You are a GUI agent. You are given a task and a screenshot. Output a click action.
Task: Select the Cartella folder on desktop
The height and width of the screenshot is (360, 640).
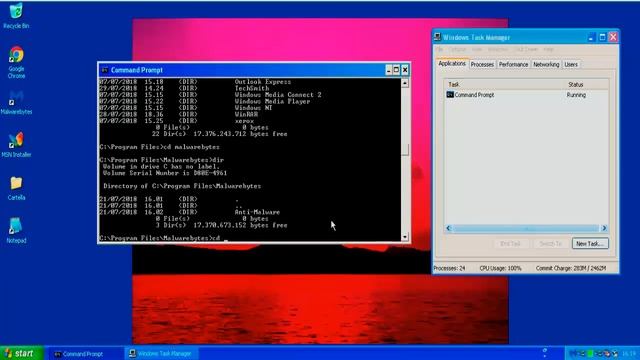pos(16,188)
